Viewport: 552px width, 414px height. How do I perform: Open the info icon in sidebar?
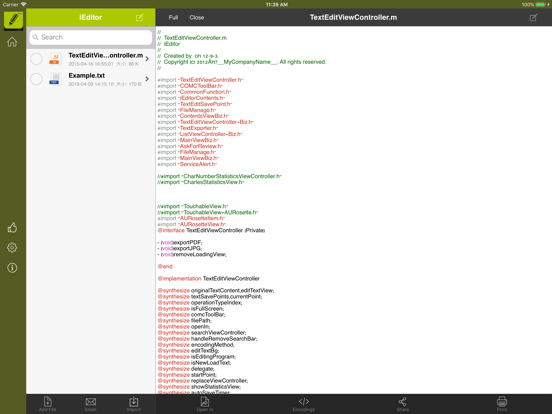click(x=12, y=268)
